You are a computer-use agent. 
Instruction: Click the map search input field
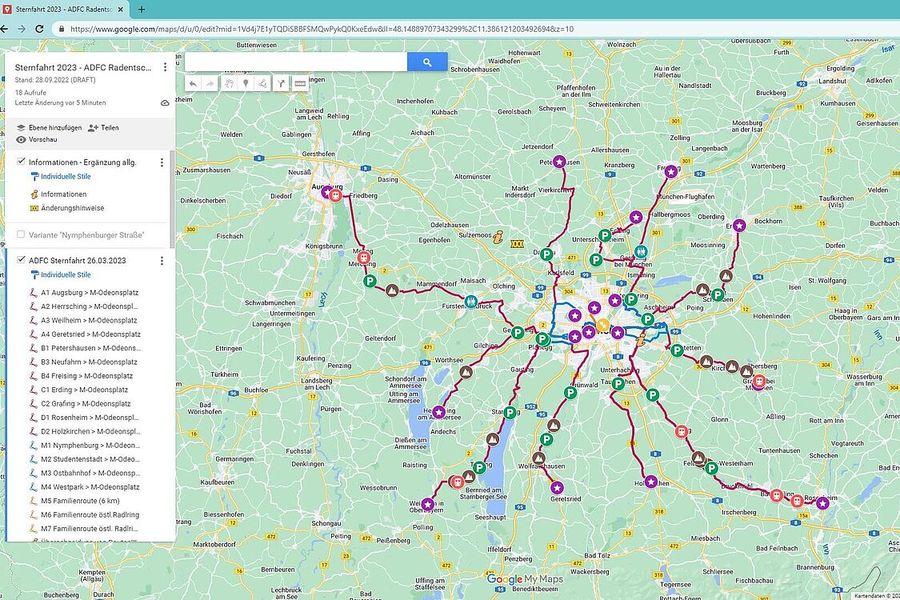(x=296, y=62)
